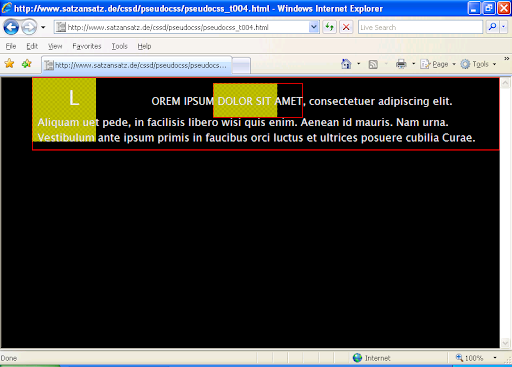Open the recent pages dropdown beside Forward

pyautogui.click(x=43, y=27)
